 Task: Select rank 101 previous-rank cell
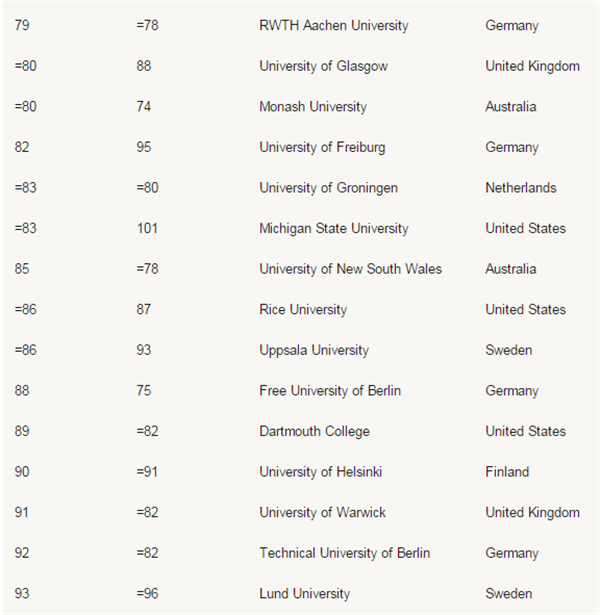[147, 229]
